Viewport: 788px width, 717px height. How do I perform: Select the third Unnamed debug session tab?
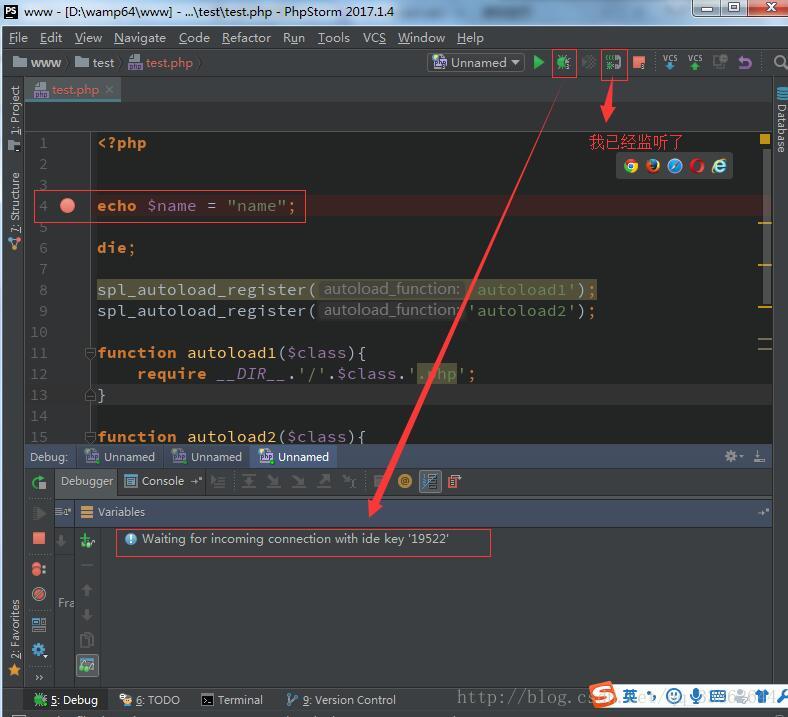294,457
